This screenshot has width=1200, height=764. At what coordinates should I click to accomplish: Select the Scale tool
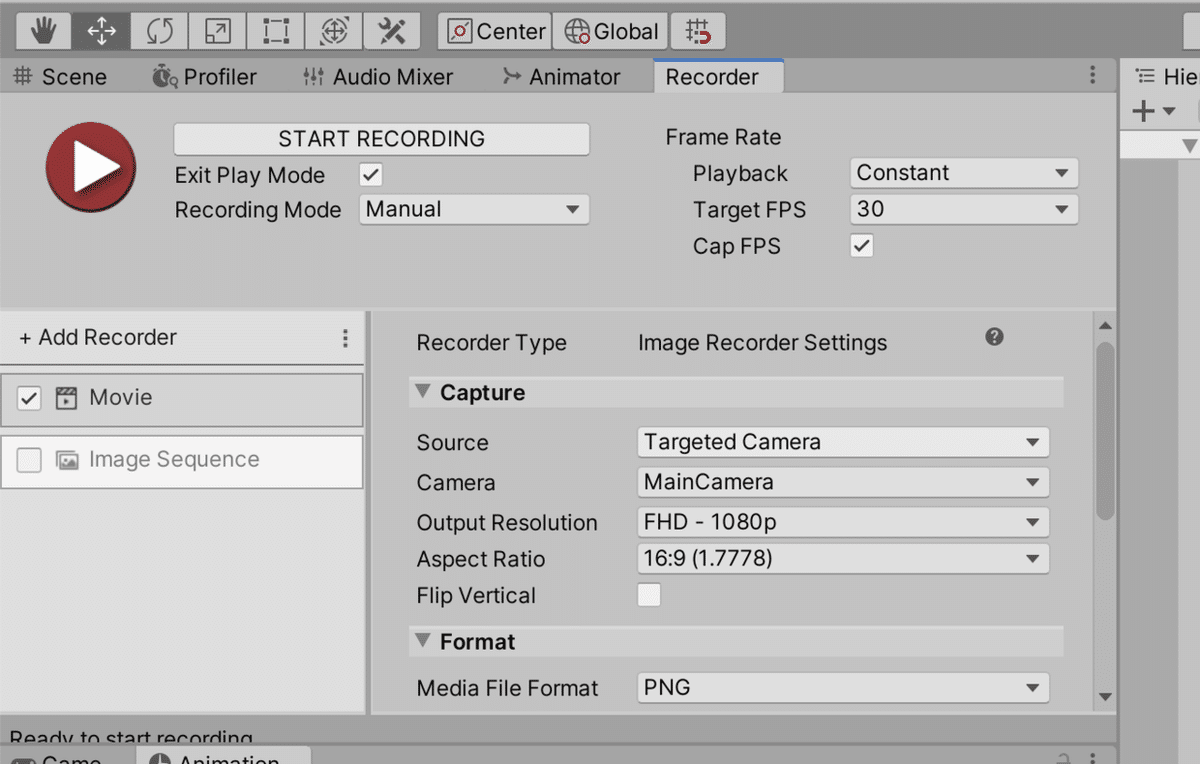coord(217,31)
